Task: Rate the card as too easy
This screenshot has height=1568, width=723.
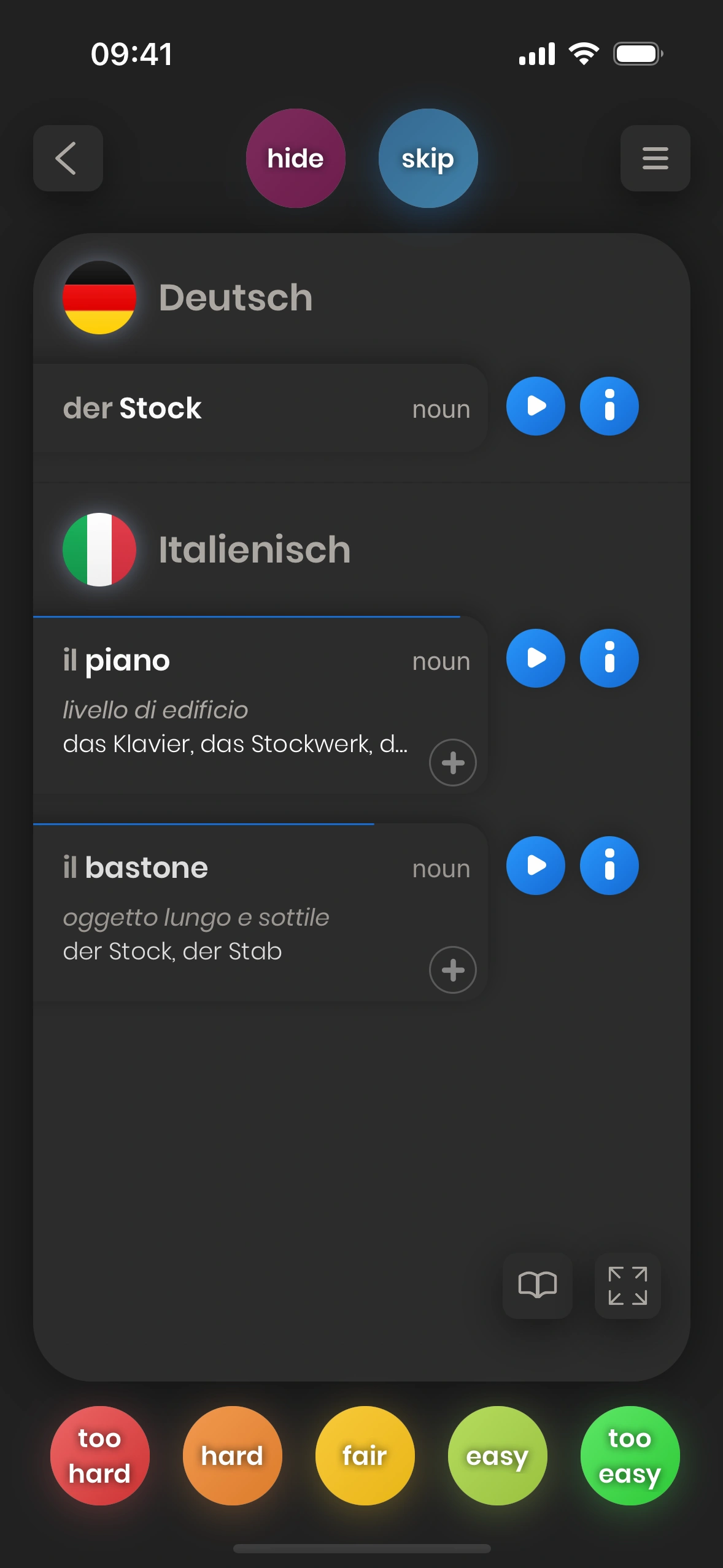Action: (x=630, y=1455)
